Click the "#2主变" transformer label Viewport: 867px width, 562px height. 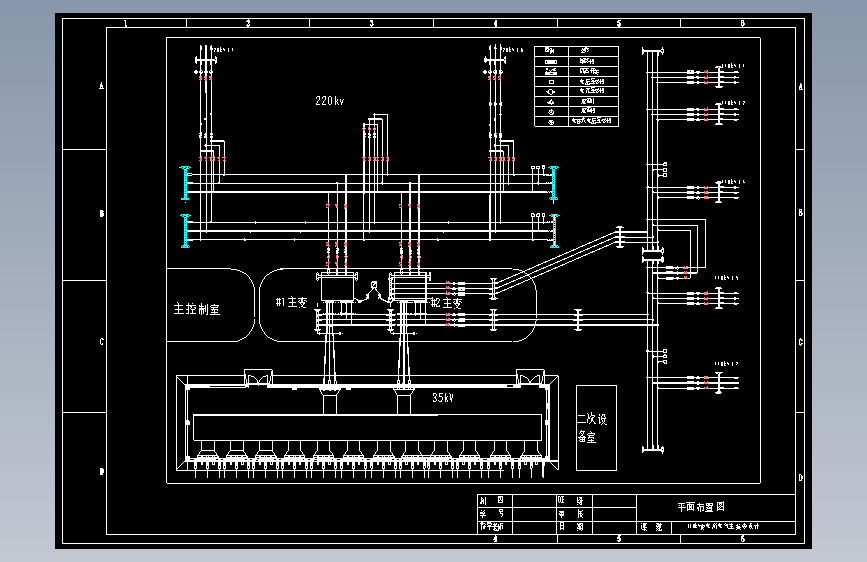click(x=446, y=303)
